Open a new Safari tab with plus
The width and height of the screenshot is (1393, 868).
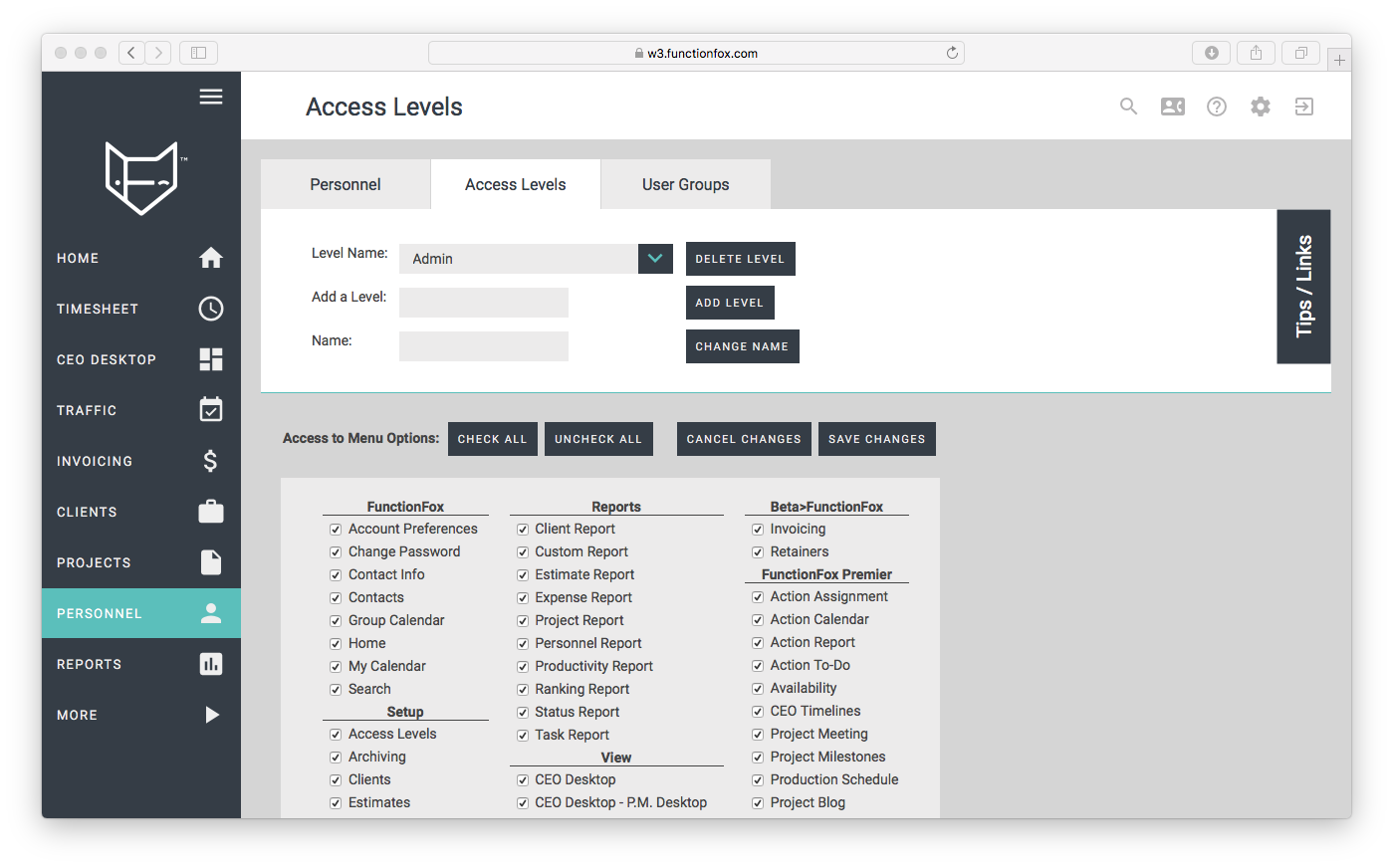click(x=1340, y=60)
